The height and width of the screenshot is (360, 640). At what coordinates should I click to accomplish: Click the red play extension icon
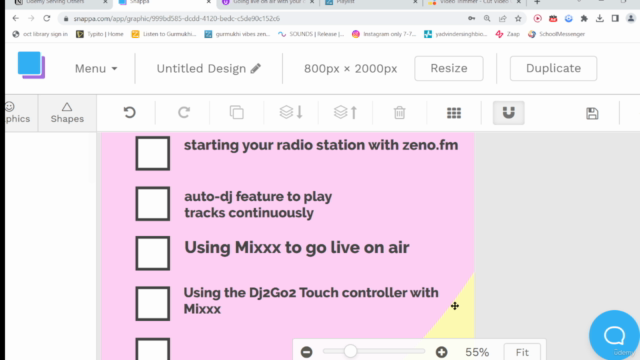[x=538, y=18]
